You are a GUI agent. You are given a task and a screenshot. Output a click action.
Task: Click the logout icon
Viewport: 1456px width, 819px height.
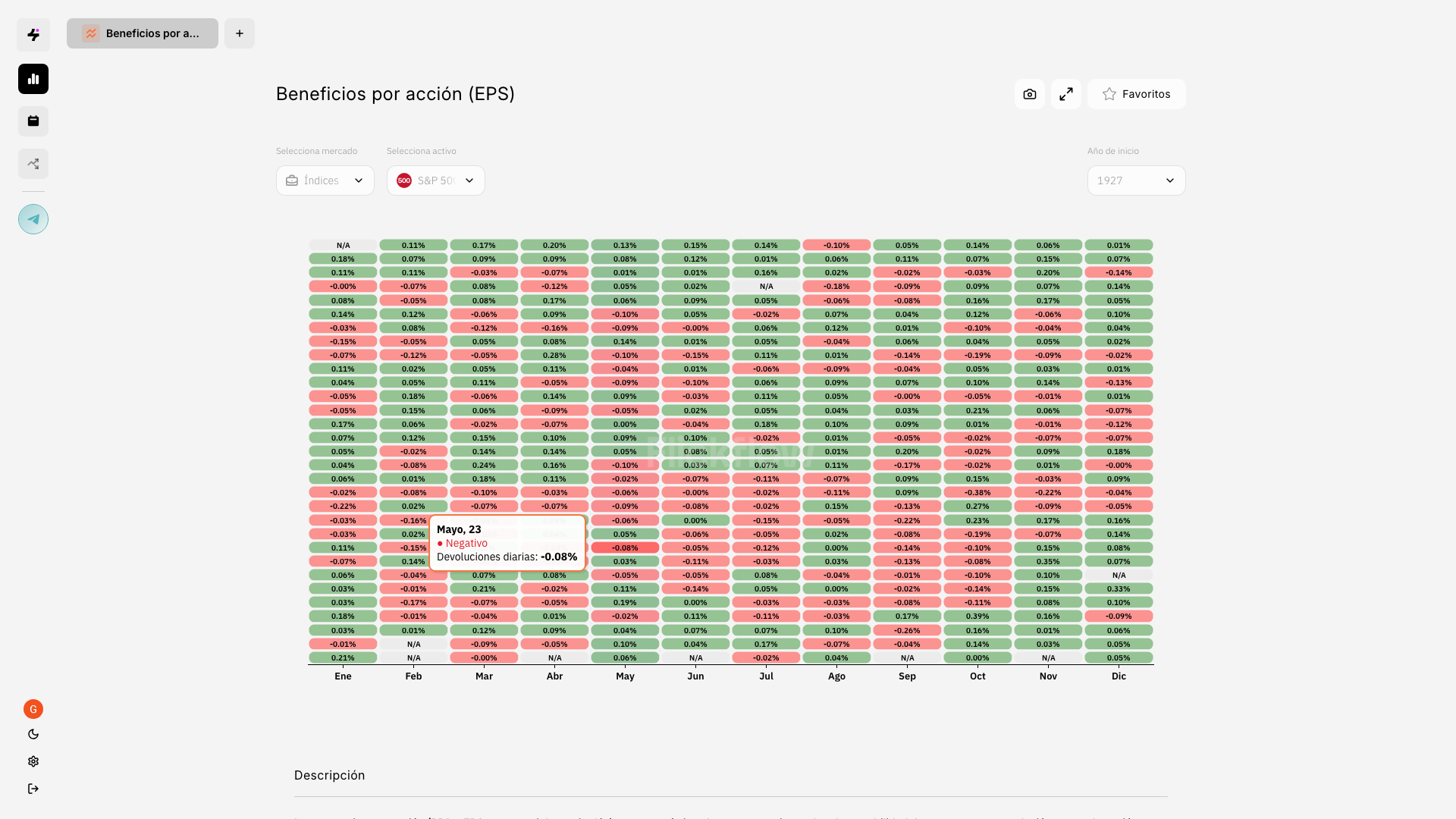[33, 789]
